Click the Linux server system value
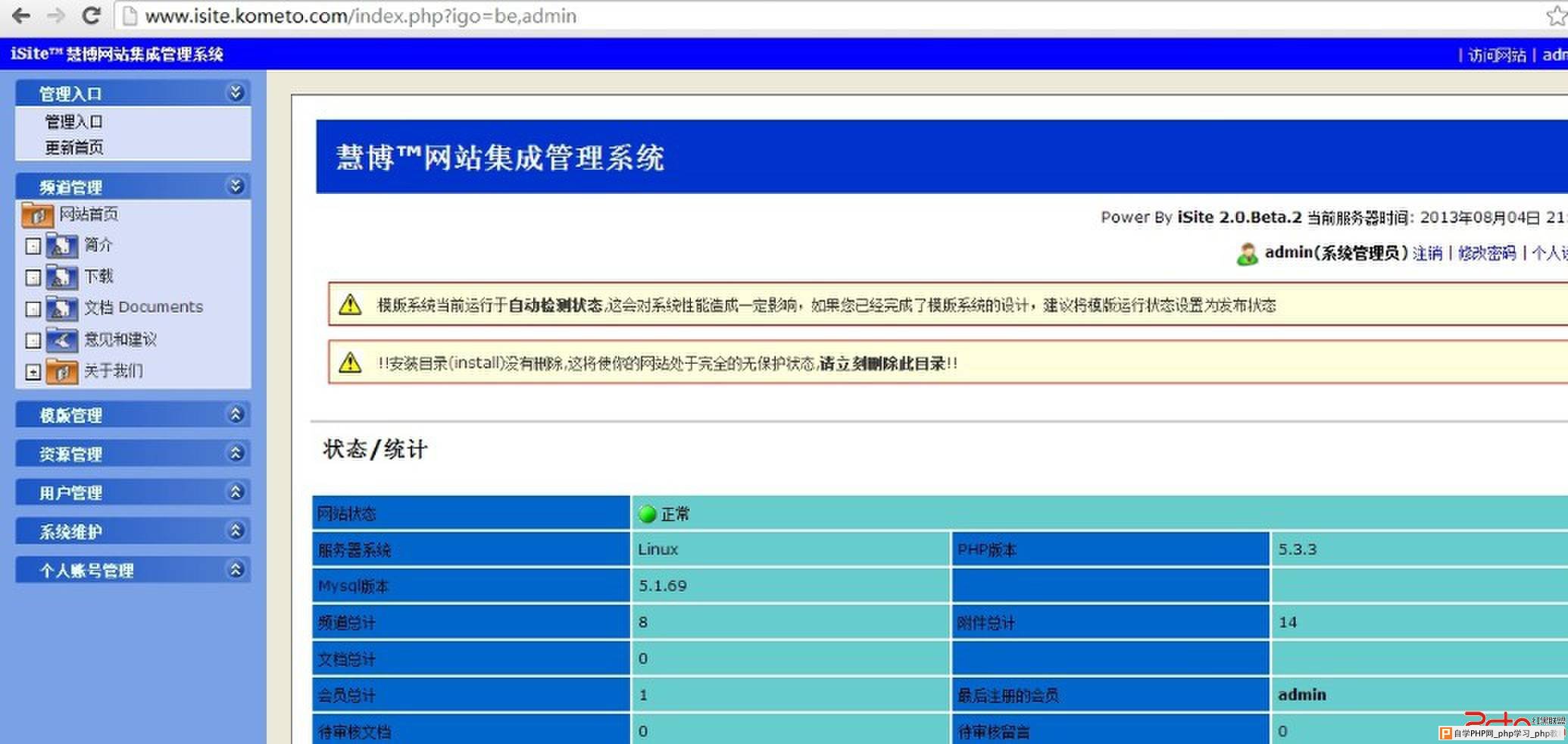 658,549
